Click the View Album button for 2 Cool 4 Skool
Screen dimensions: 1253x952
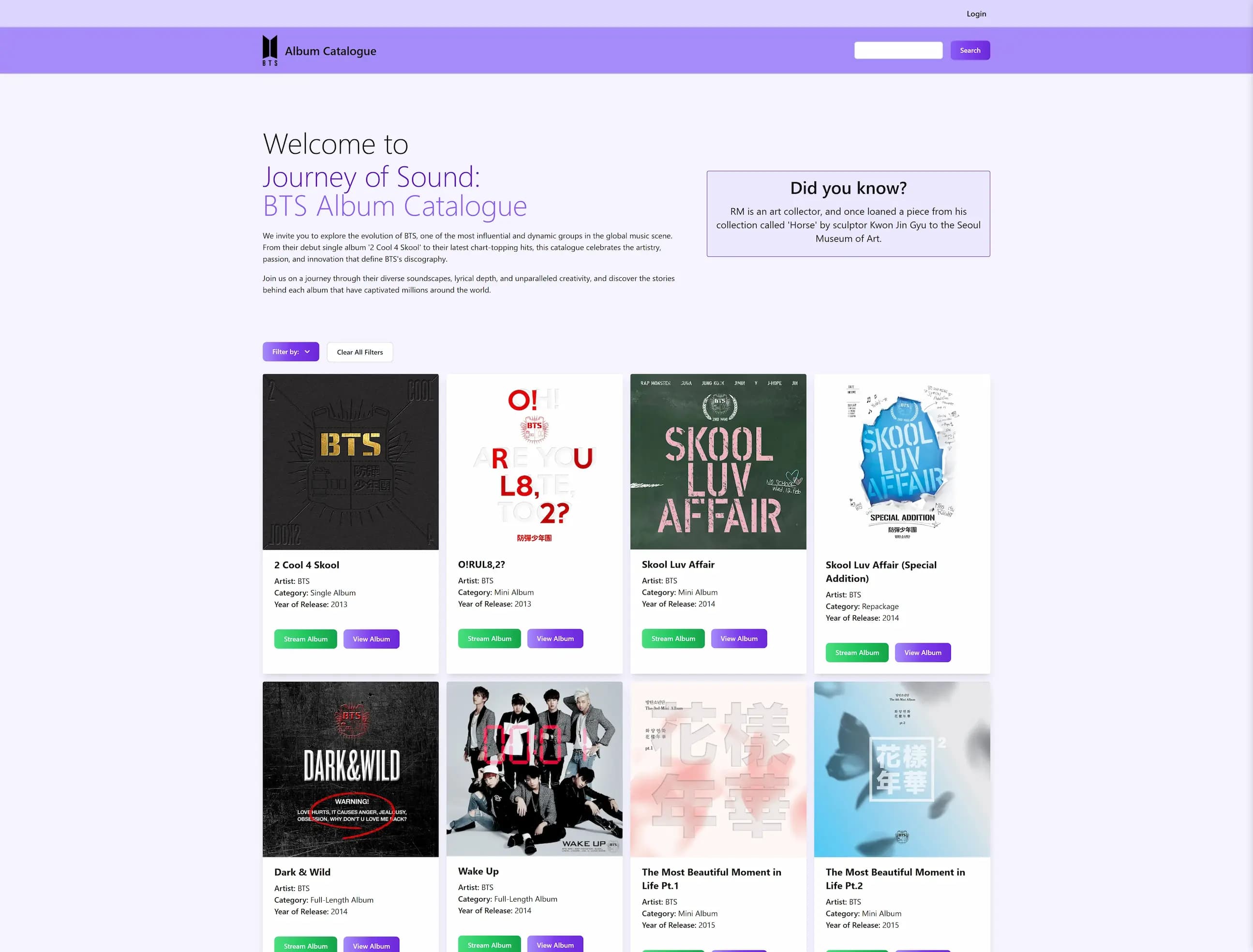[371, 638]
